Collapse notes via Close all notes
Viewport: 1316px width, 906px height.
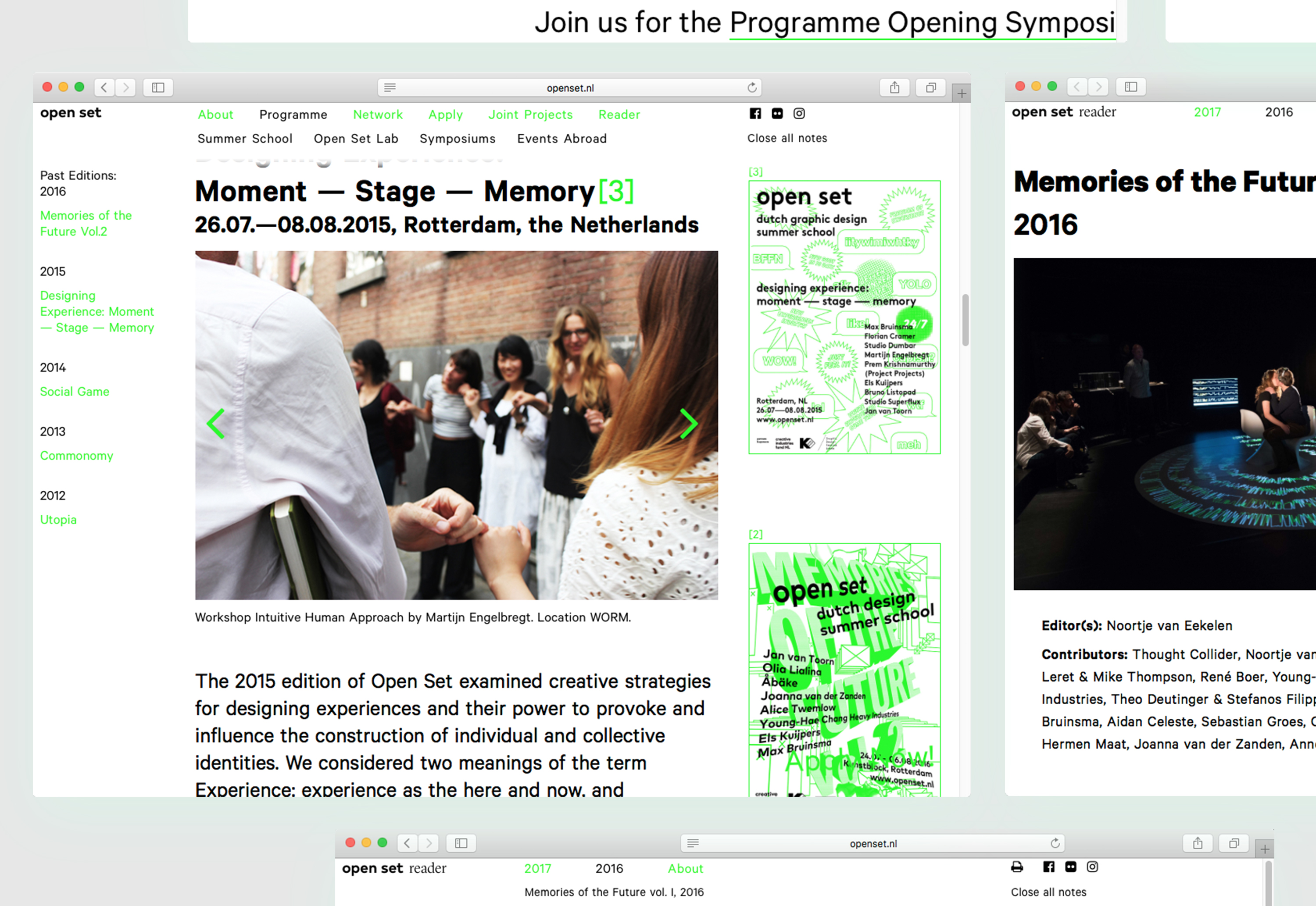tap(787, 138)
